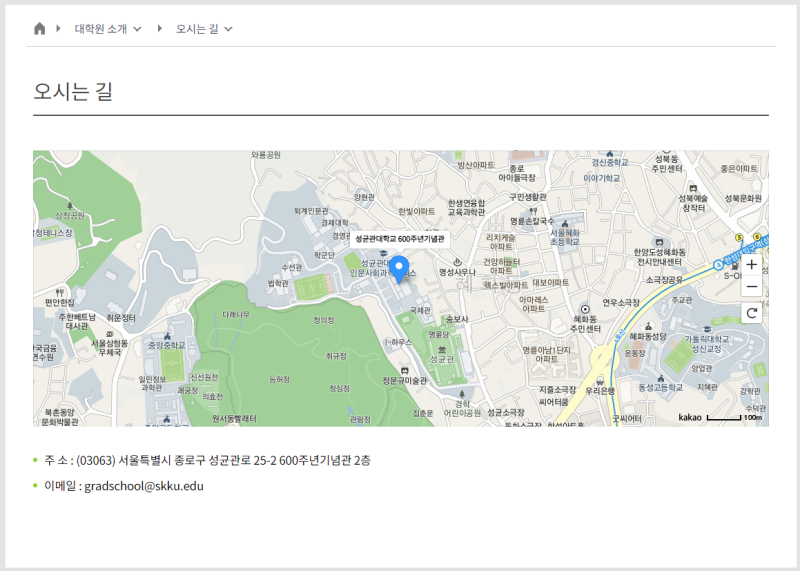This screenshot has width=800, height=571.
Task: Click the 한양도성혜화동 전시안내센터 map icon
Action: click(x=658, y=241)
